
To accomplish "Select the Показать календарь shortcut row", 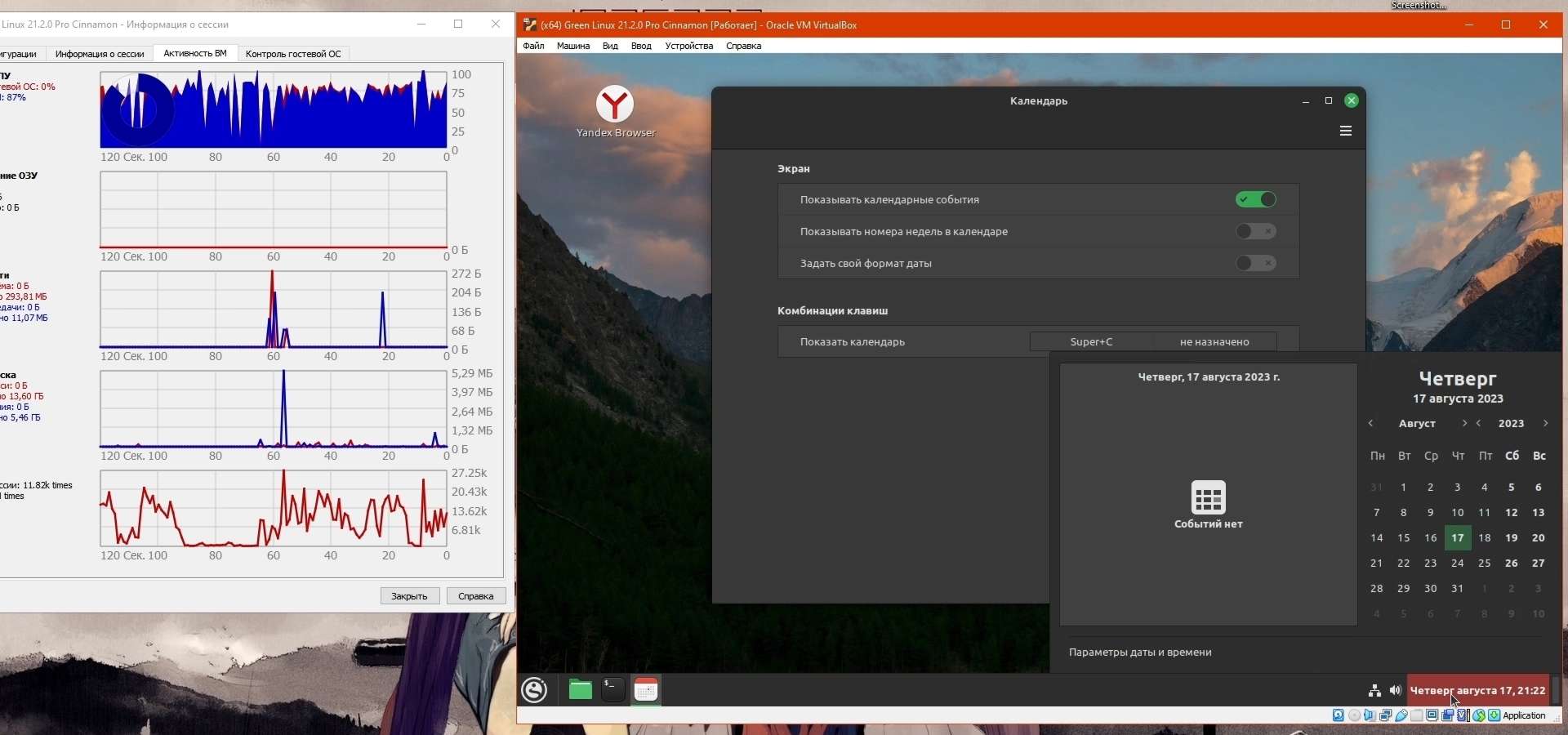I will 1038,341.
